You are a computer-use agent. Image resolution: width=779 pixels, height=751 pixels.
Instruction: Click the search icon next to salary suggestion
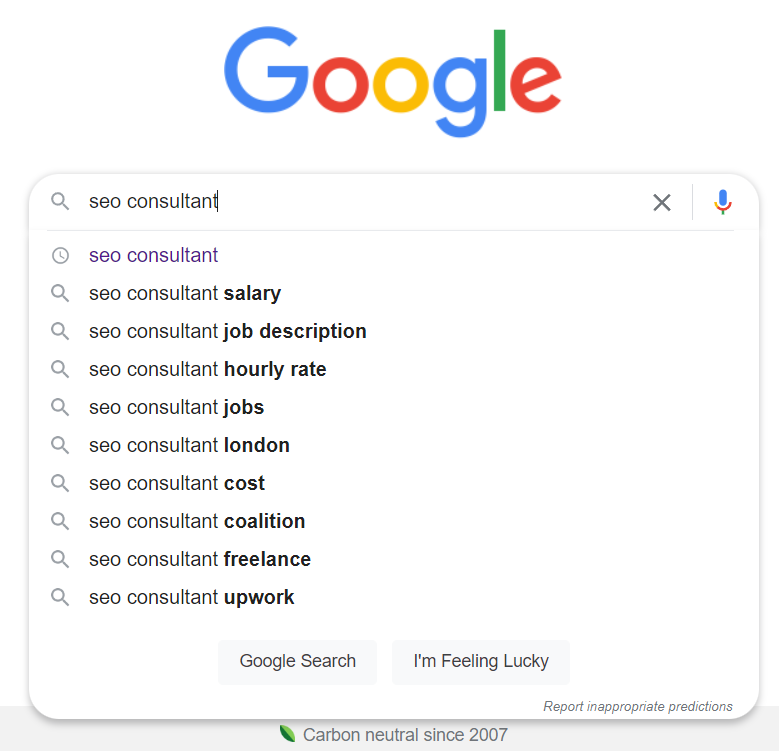click(60, 293)
